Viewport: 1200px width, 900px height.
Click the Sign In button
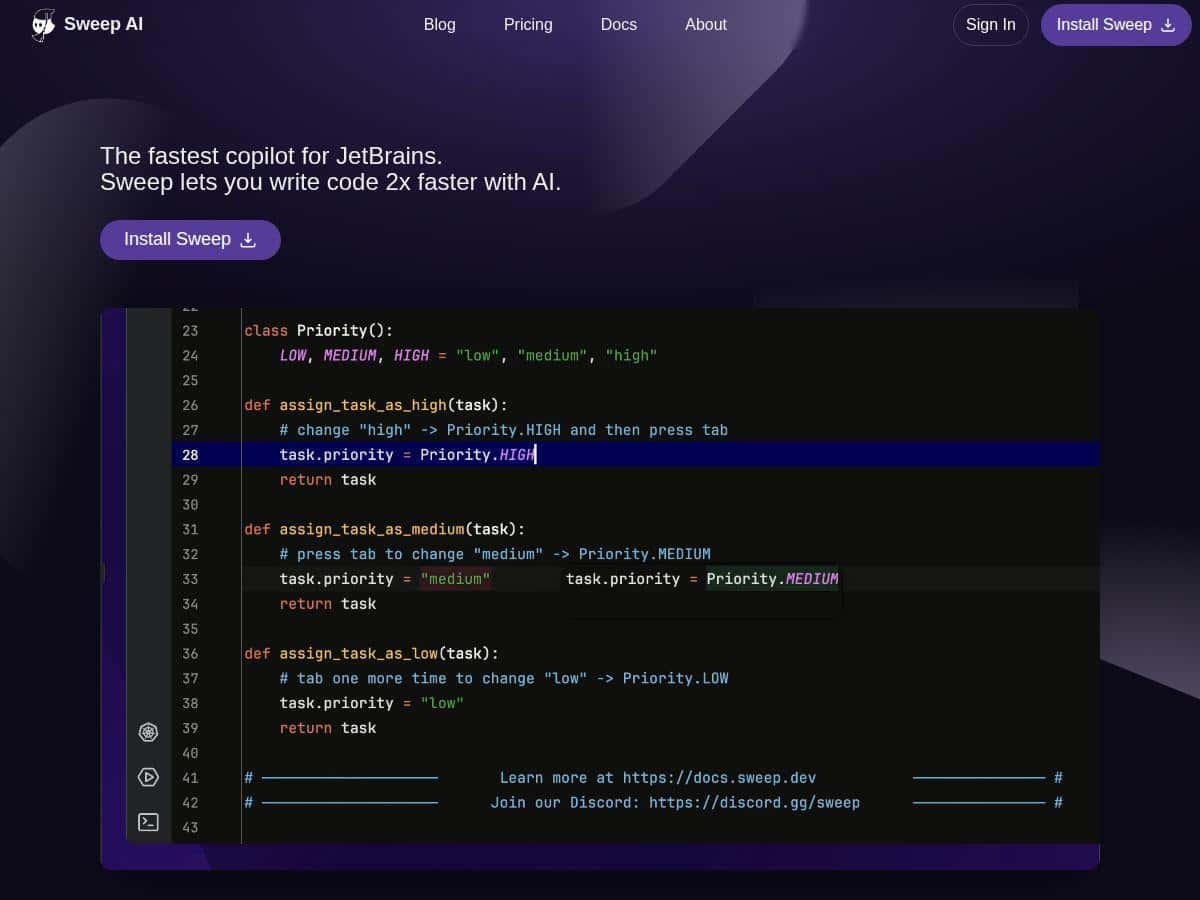990,24
